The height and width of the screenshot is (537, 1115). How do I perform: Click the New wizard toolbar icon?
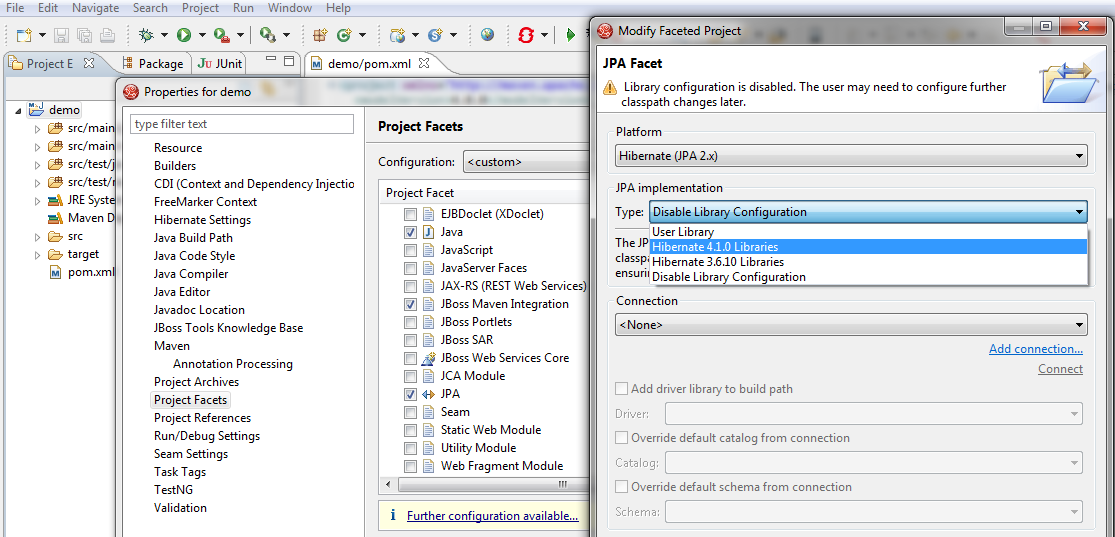click(x=24, y=34)
